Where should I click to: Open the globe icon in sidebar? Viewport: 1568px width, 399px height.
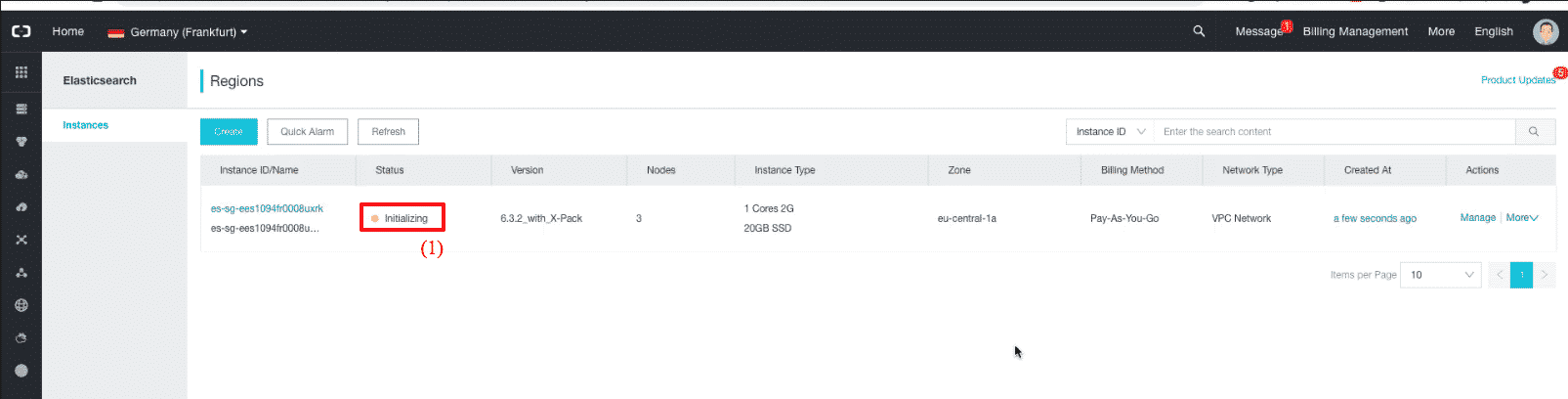pos(21,305)
